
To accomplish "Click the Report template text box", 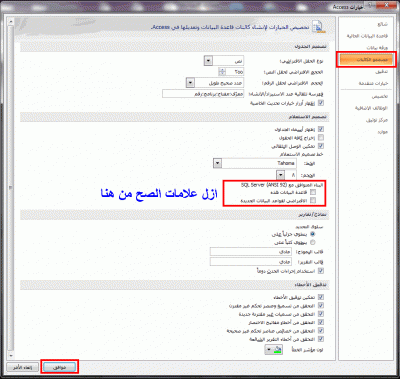I will tap(251, 262).
